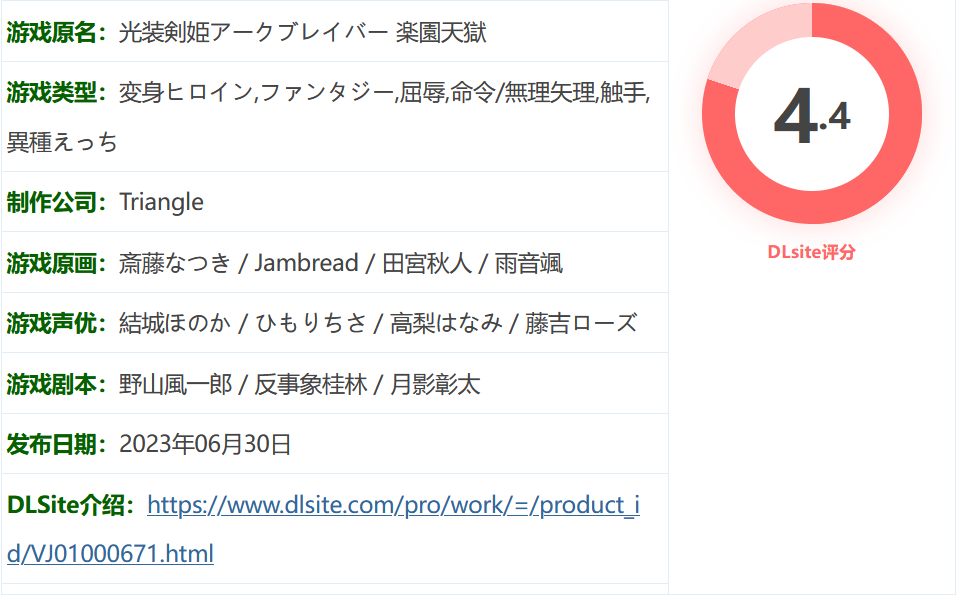Click the release date 2023年06月30日

tap(205, 444)
